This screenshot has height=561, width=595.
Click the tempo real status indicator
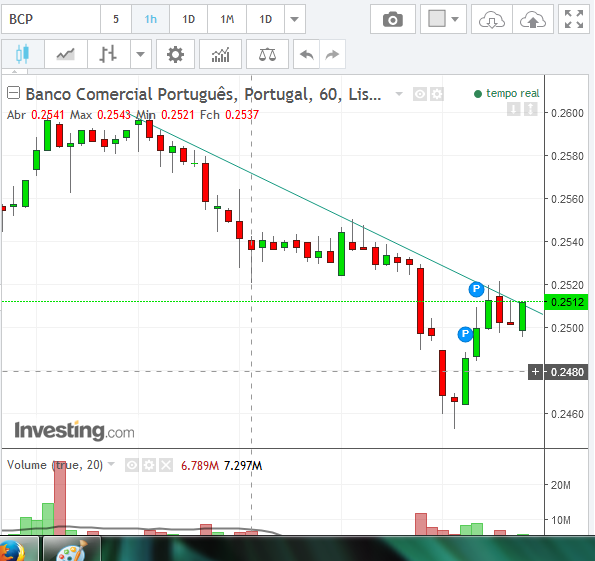click(x=507, y=93)
